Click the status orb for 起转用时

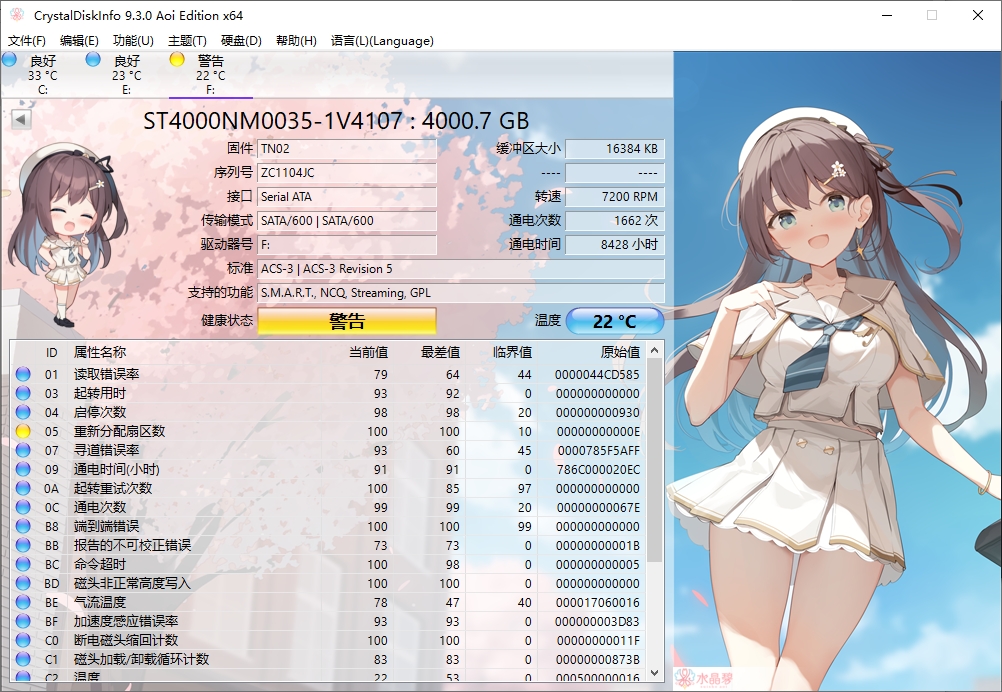pos(23,393)
